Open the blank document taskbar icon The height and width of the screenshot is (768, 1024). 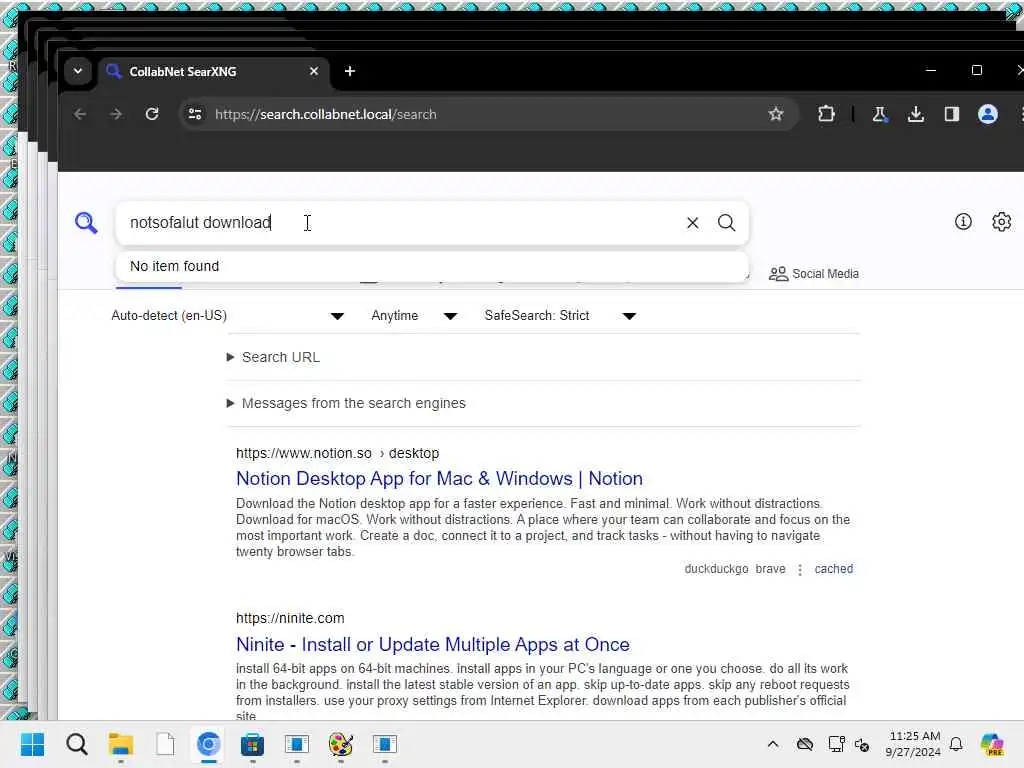pyautogui.click(x=165, y=744)
